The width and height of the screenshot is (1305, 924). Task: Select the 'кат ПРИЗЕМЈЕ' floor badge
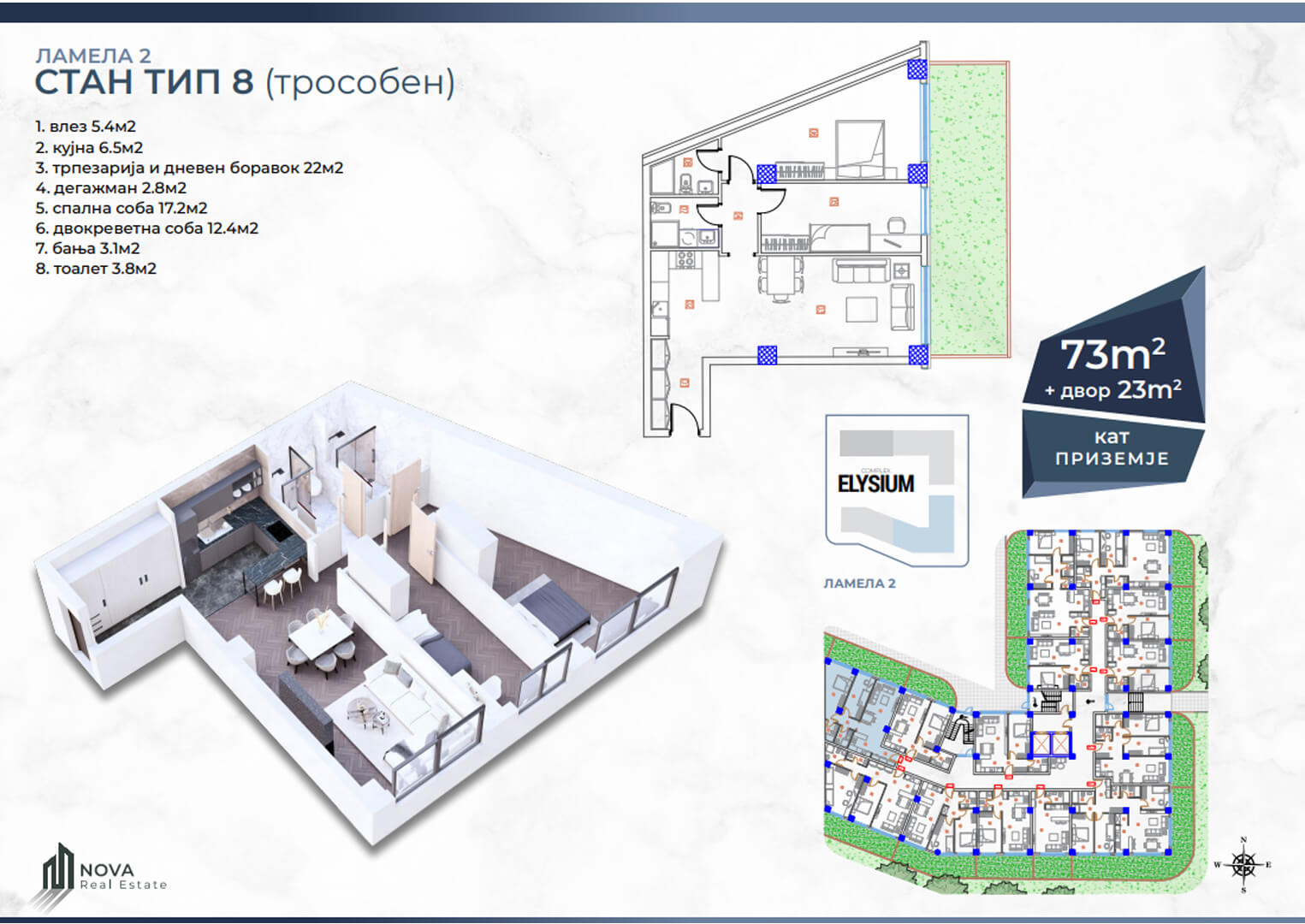point(1111,448)
